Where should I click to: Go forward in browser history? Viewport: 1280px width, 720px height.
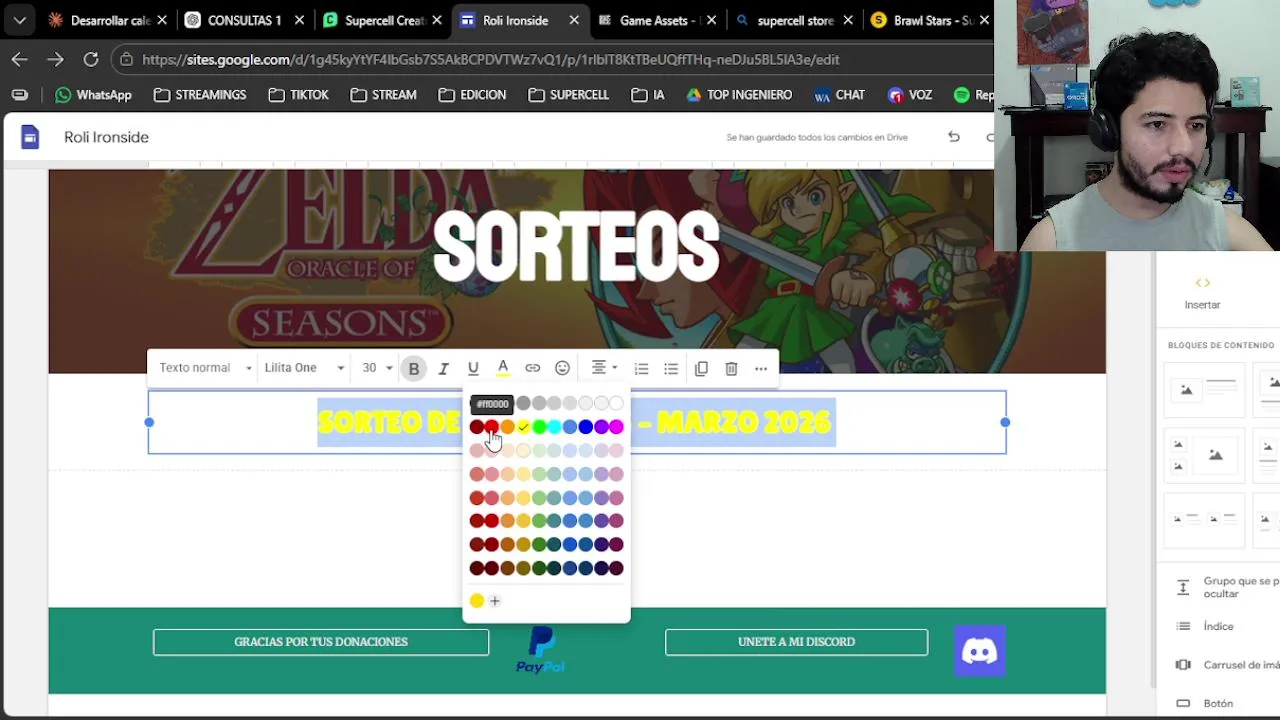coord(55,59)
